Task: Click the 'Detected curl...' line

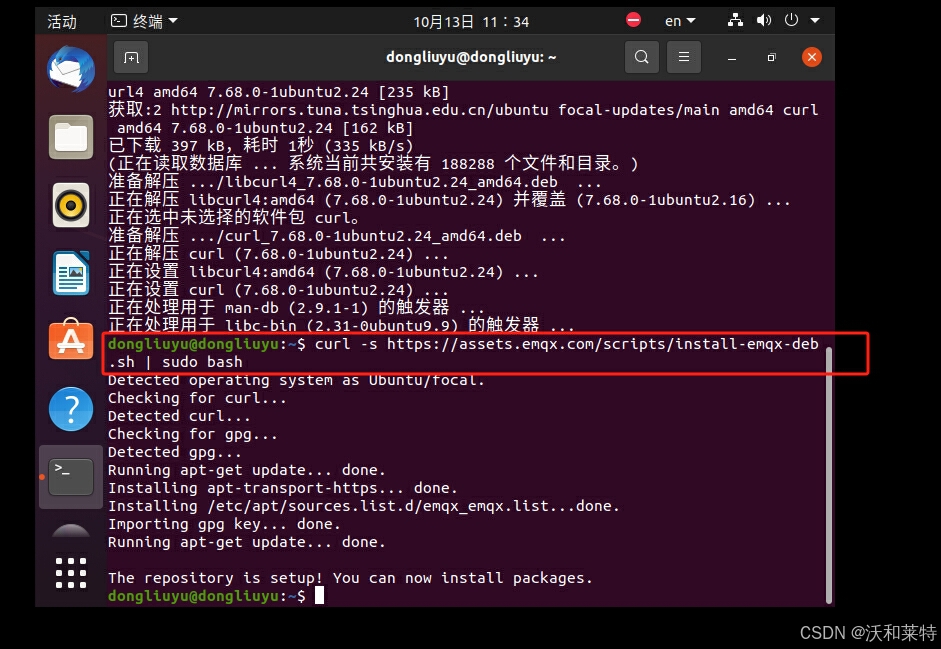Action: 179,416
